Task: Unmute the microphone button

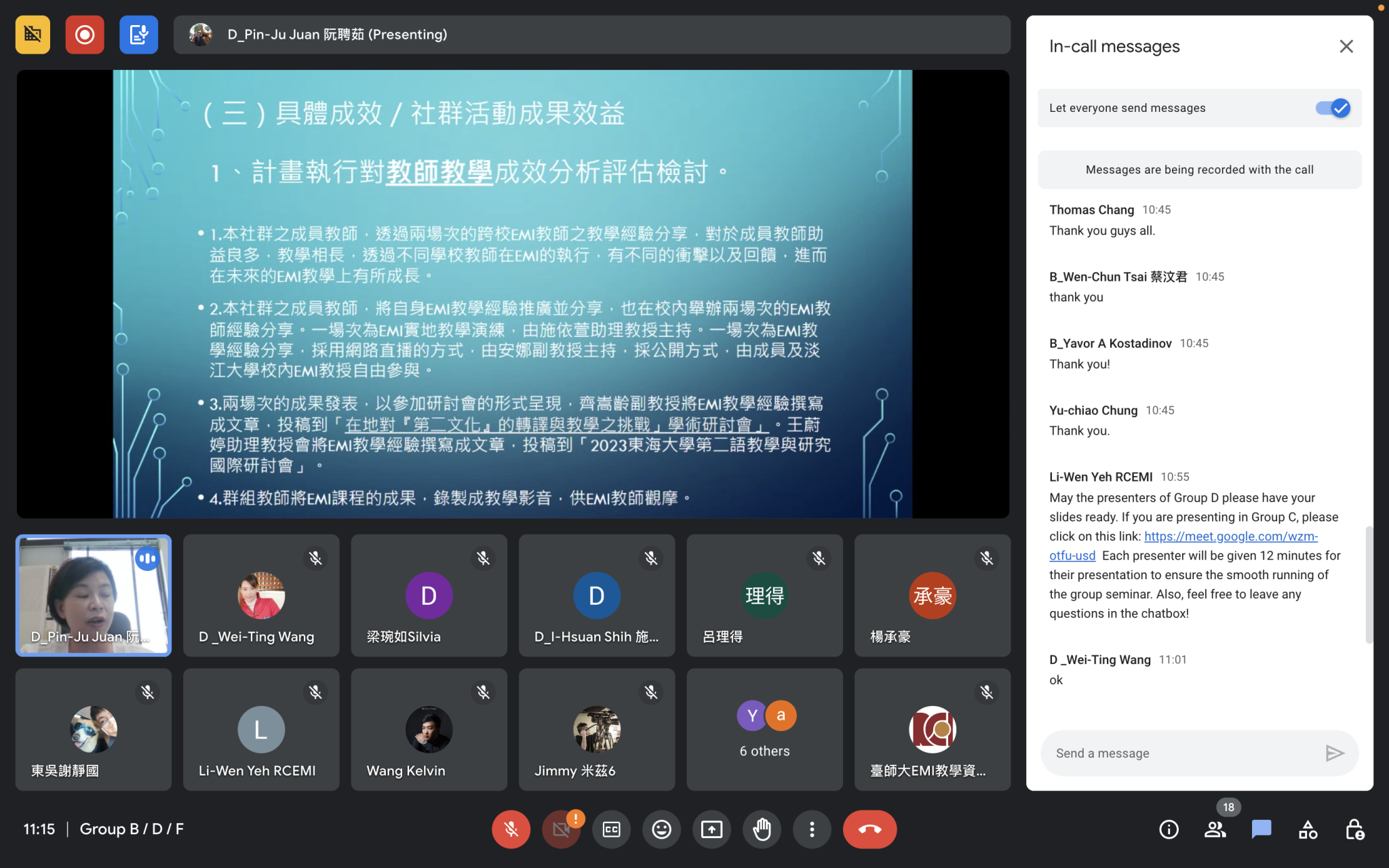Action: [511, 829]
